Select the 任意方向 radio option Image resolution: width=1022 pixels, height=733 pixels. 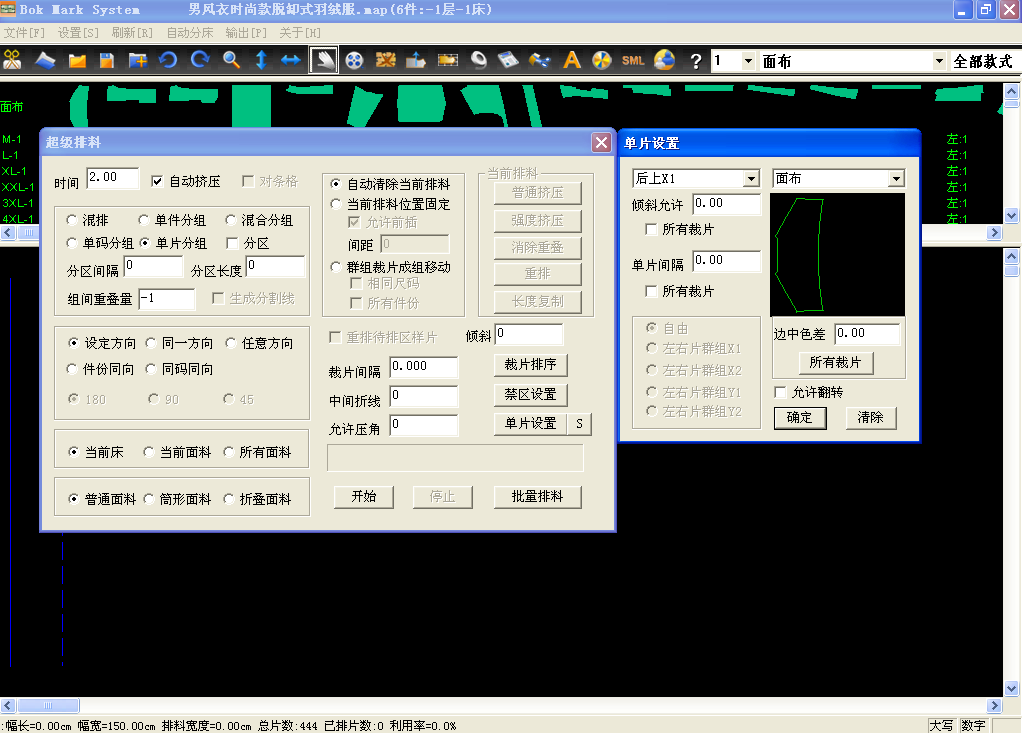click(x=231, y=343)
